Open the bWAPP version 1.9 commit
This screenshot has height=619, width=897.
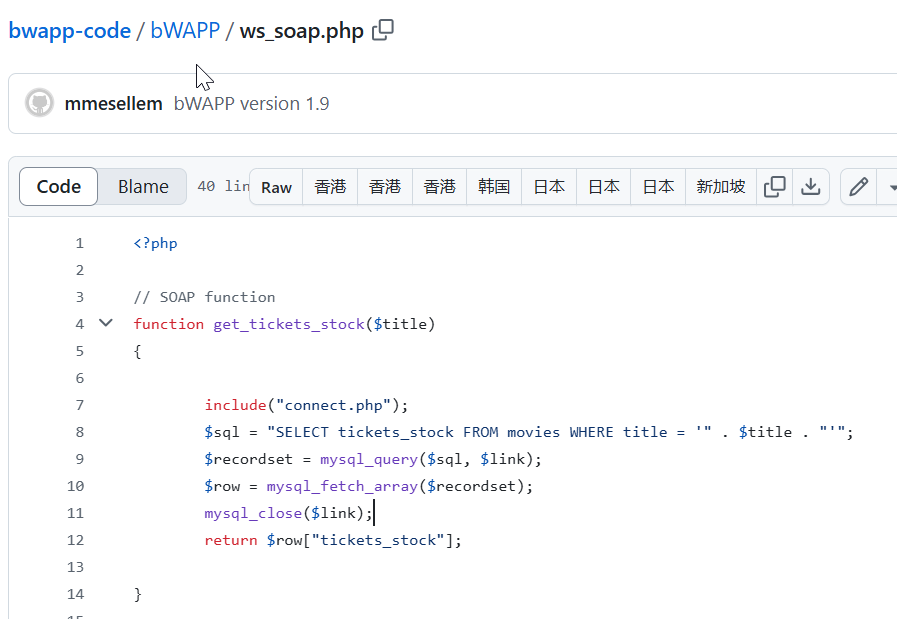pos(251,104)
